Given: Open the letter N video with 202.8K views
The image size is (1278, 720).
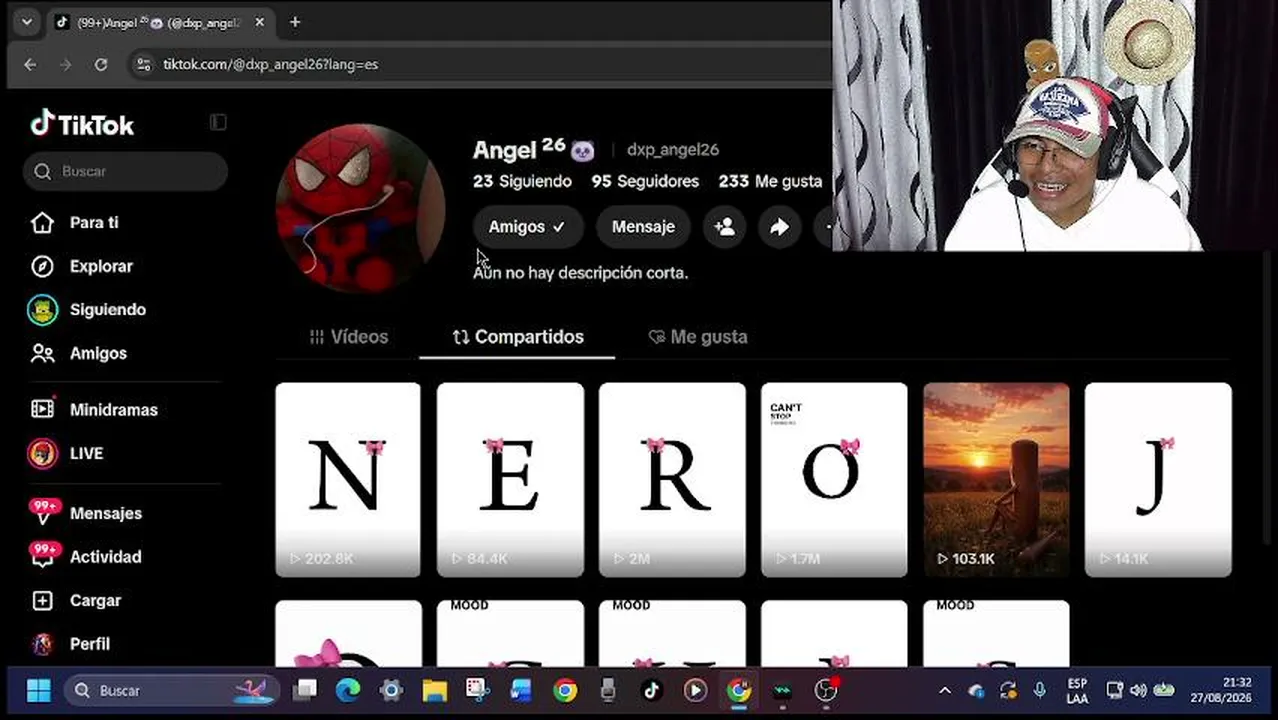Looking at the screenshot, I should point(348,480).
